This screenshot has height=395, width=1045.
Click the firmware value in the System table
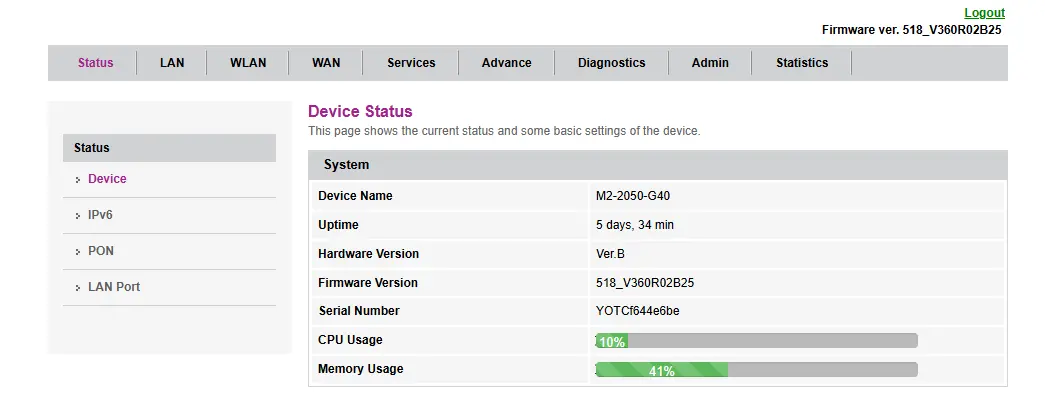644,283
